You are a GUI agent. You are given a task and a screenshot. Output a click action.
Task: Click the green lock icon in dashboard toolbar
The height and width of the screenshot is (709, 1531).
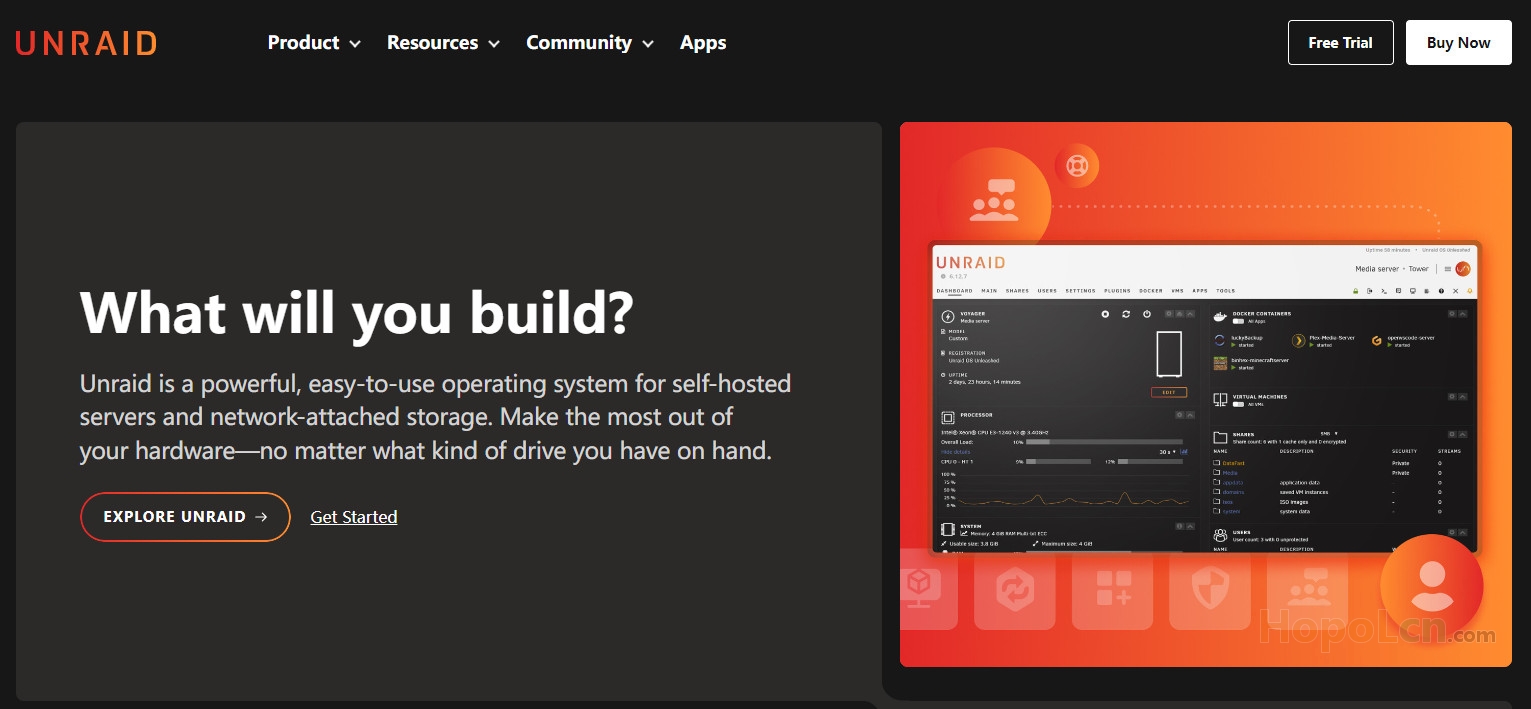tap(1355, 291)
